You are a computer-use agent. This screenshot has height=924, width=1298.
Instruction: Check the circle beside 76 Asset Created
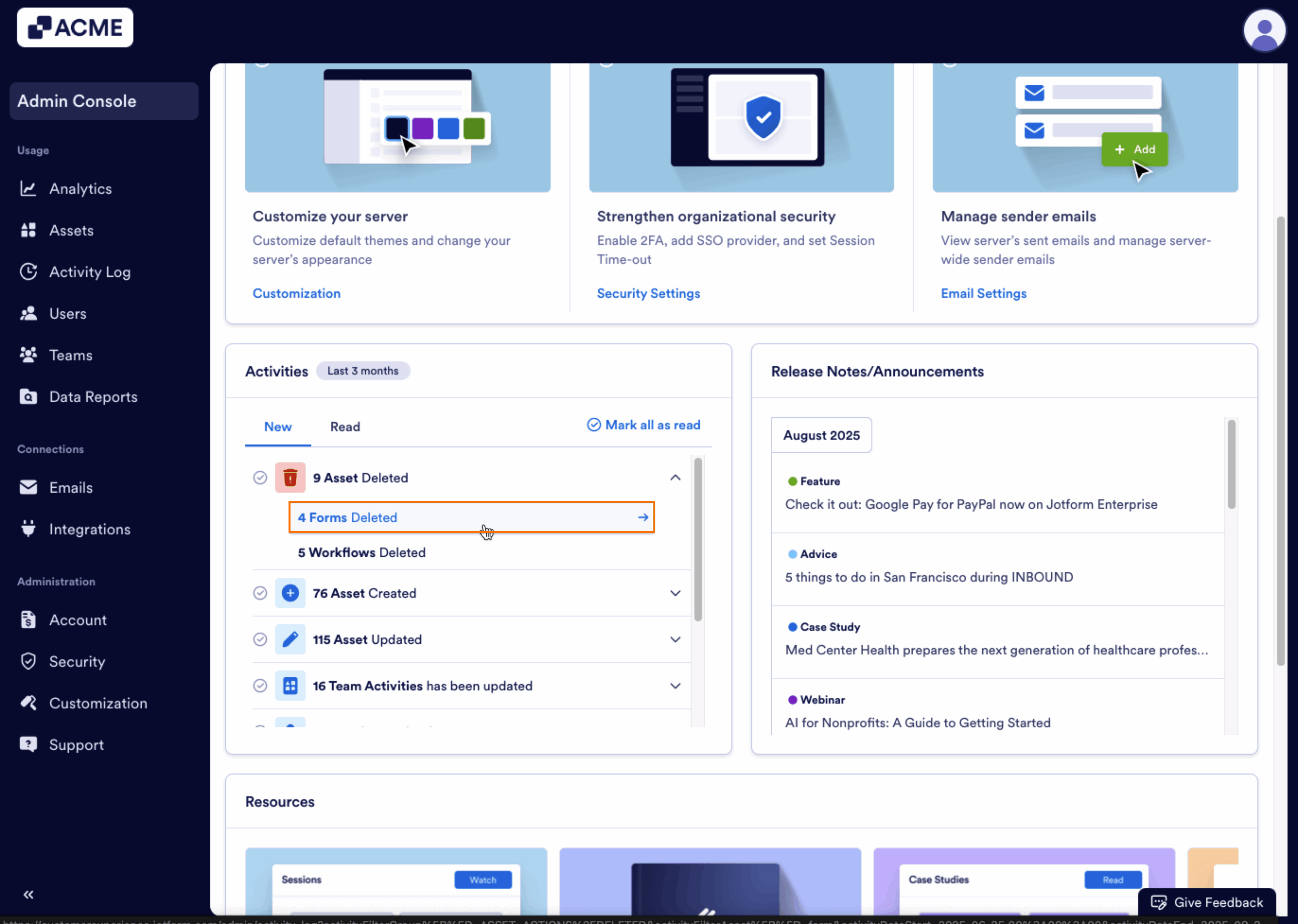(260, 593)
